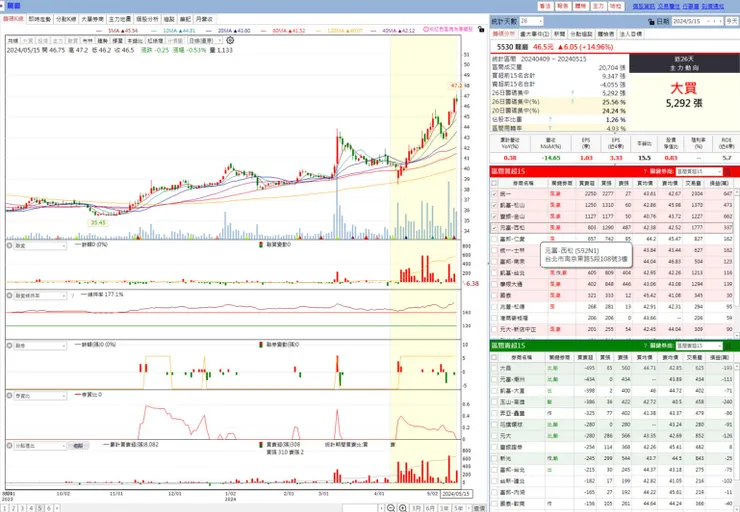Uncheck the broker row with 2250 net buy

point(494,194)
